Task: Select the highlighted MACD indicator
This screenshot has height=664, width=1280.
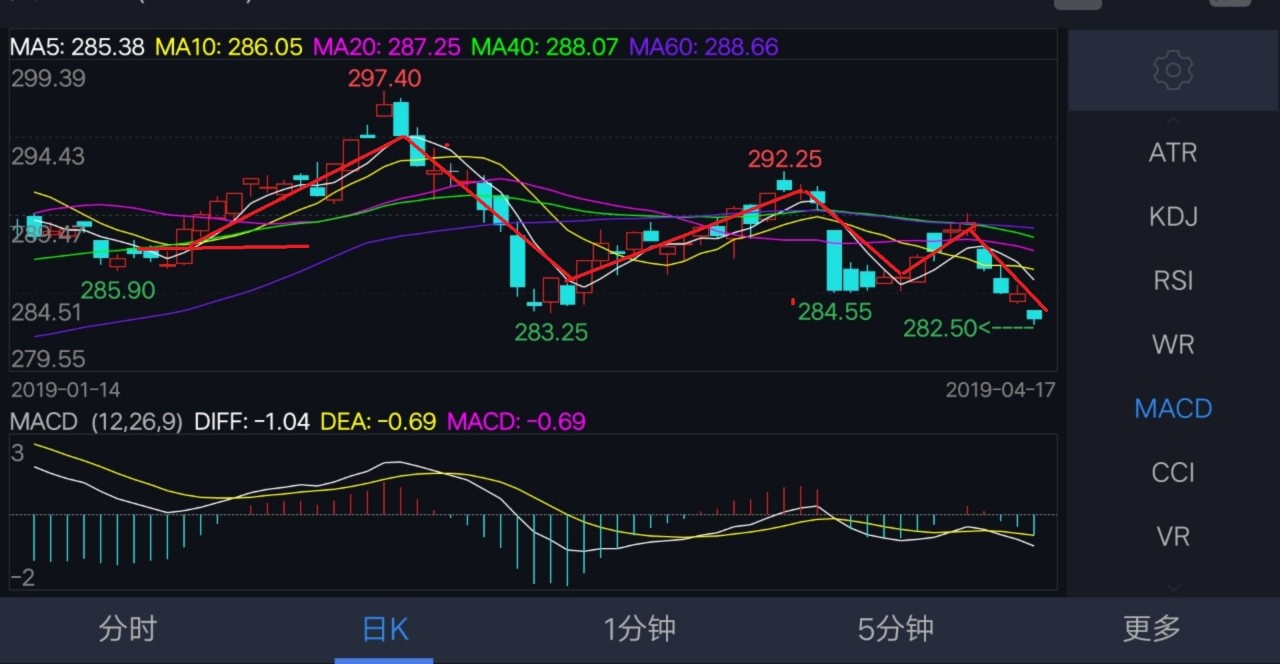Action: [1172, 408]
